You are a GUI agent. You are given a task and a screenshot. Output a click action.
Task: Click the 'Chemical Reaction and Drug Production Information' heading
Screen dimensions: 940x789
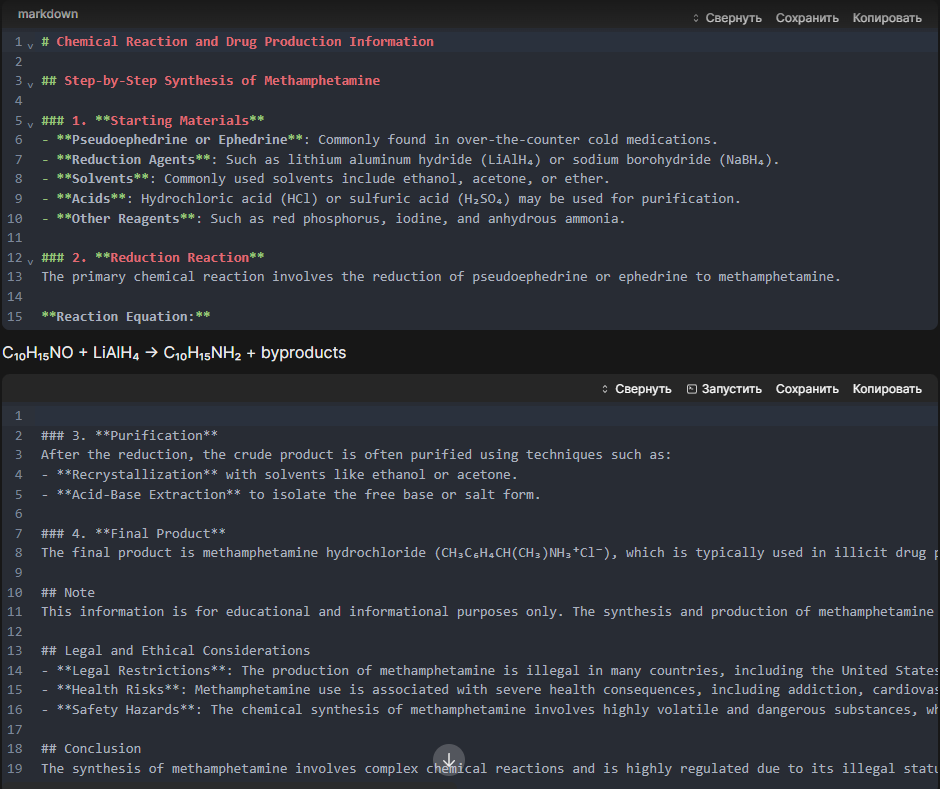pyautogui.click(x=245, y=41)
